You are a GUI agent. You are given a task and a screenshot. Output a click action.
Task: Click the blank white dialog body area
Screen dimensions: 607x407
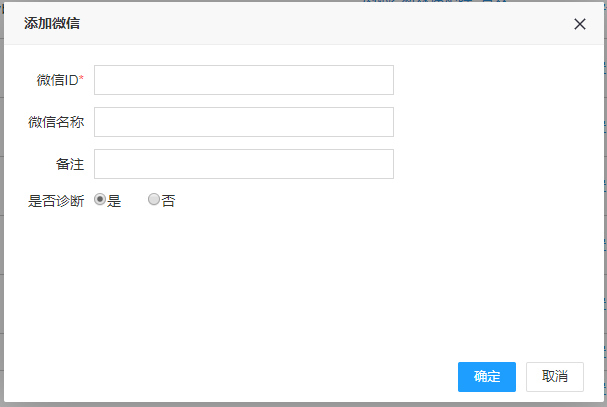click(300, 280)
